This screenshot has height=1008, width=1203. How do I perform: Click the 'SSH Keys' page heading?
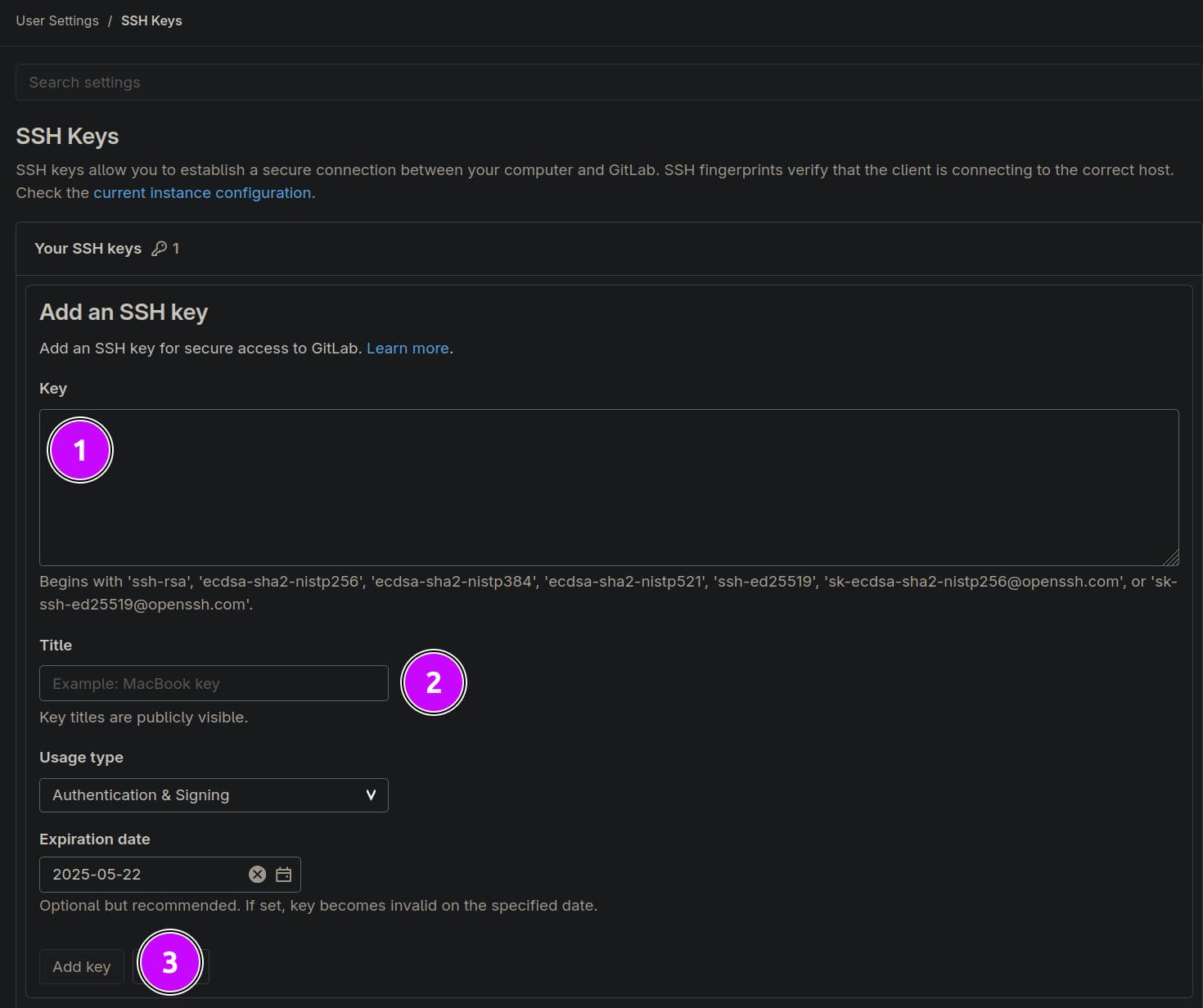[x=67, y=137]
